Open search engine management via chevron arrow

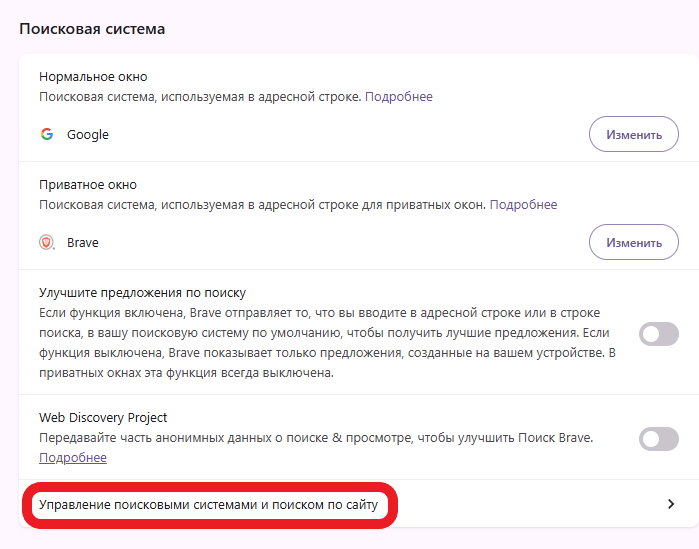click(x=671, y=504)
